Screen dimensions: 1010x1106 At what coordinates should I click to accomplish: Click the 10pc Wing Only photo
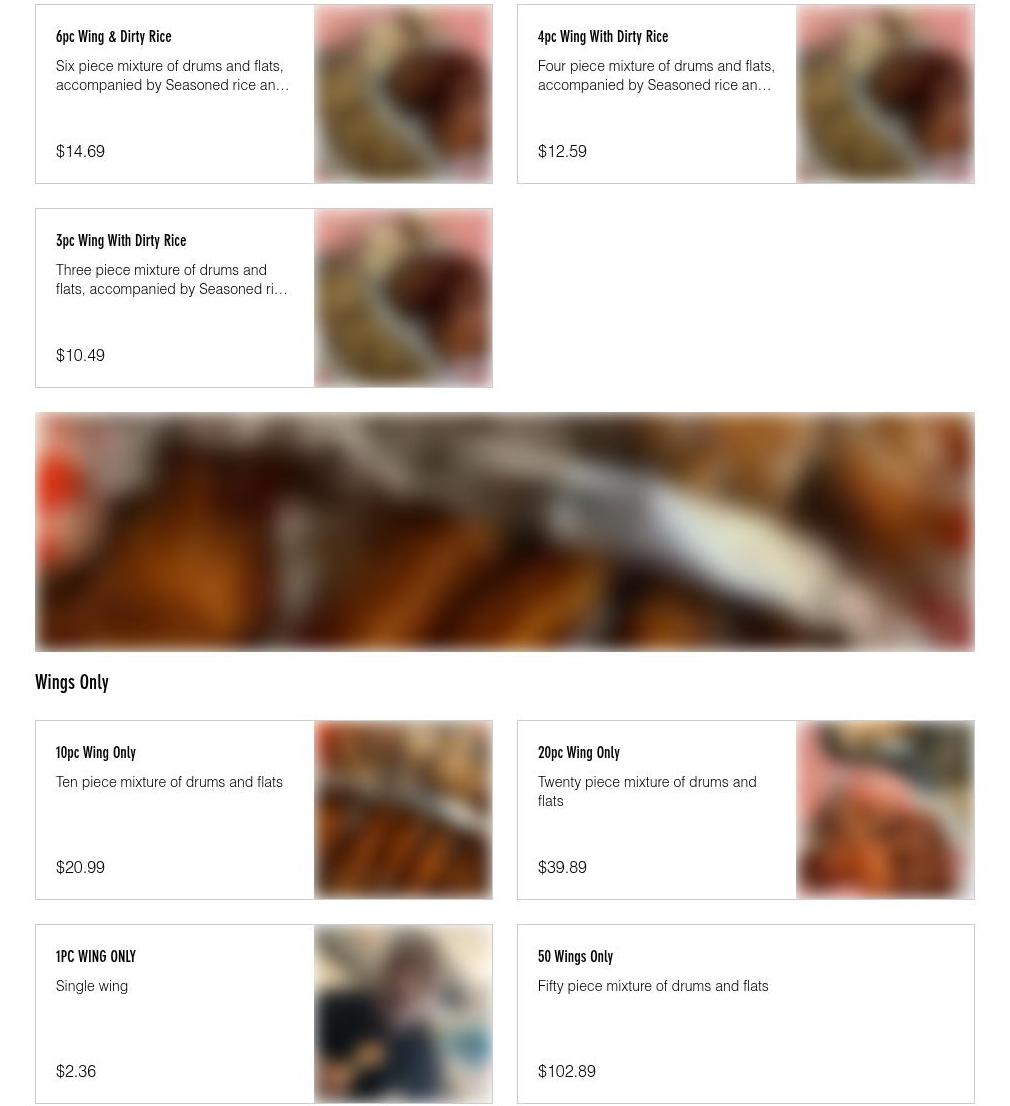tap(403, 810)
